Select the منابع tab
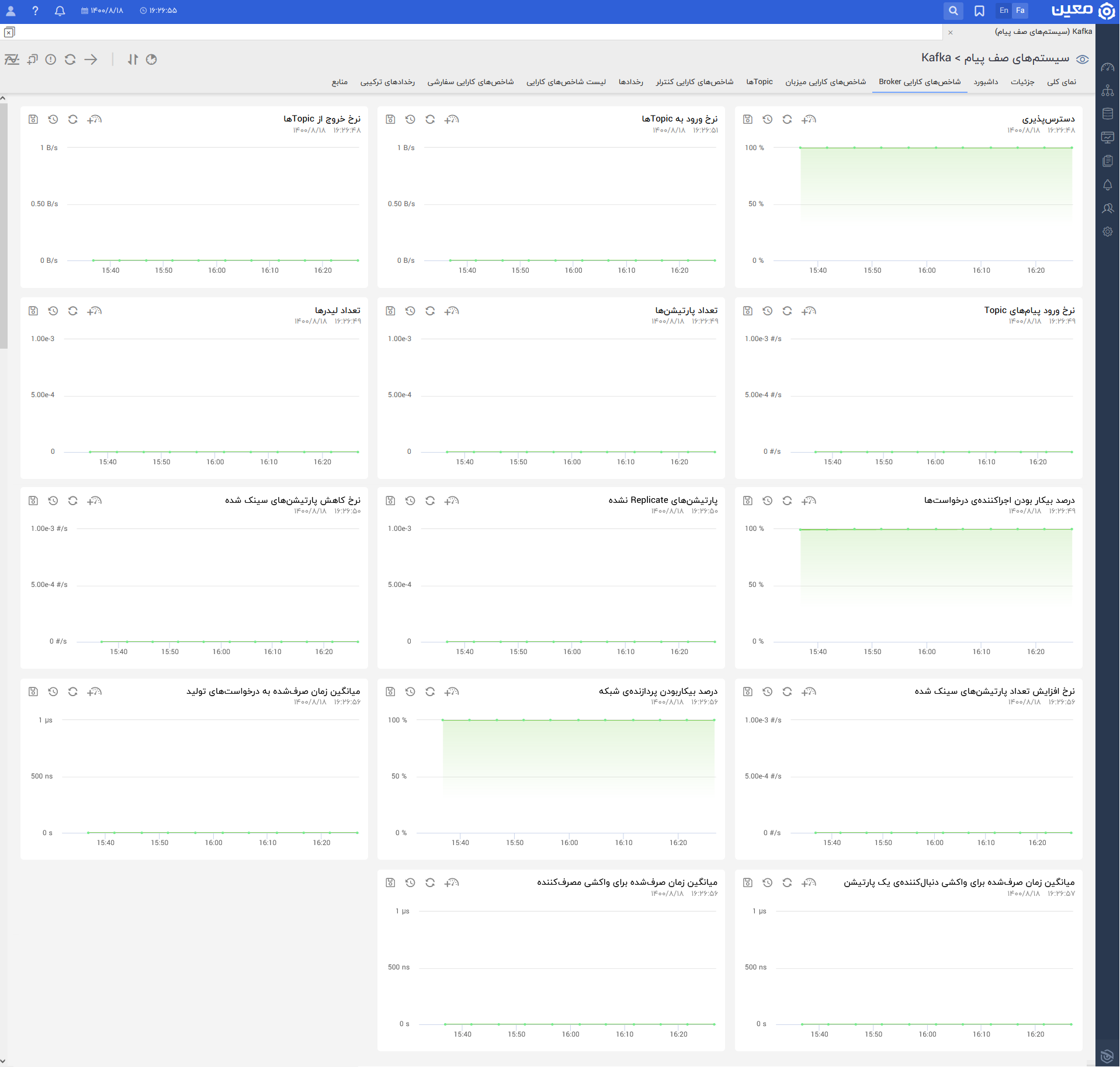The width and height of the screenshot is (1120, 1067). click(x=339, y=82)
